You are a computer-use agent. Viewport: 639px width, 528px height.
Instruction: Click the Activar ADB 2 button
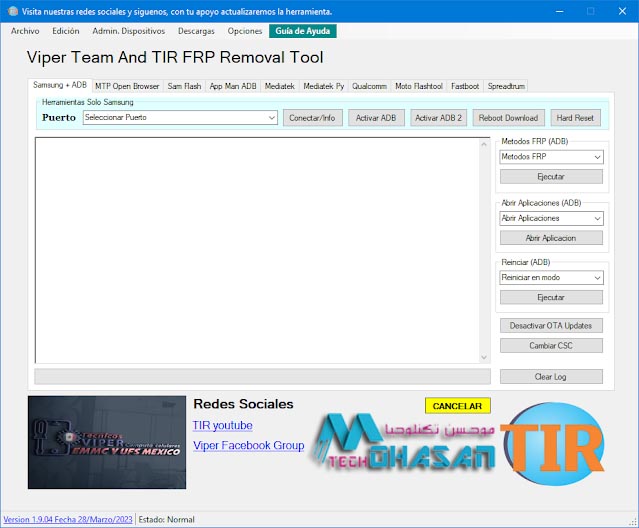[438, 118]
